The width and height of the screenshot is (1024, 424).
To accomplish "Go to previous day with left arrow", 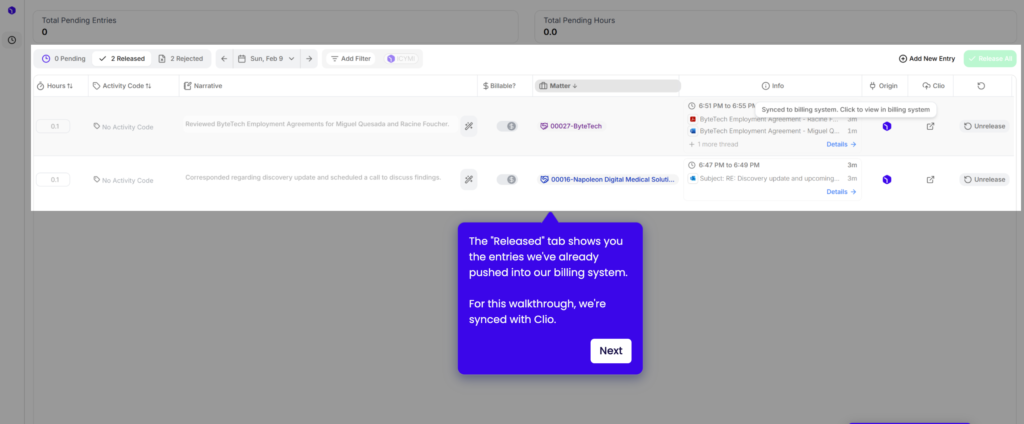I will [x=225, y=59].
